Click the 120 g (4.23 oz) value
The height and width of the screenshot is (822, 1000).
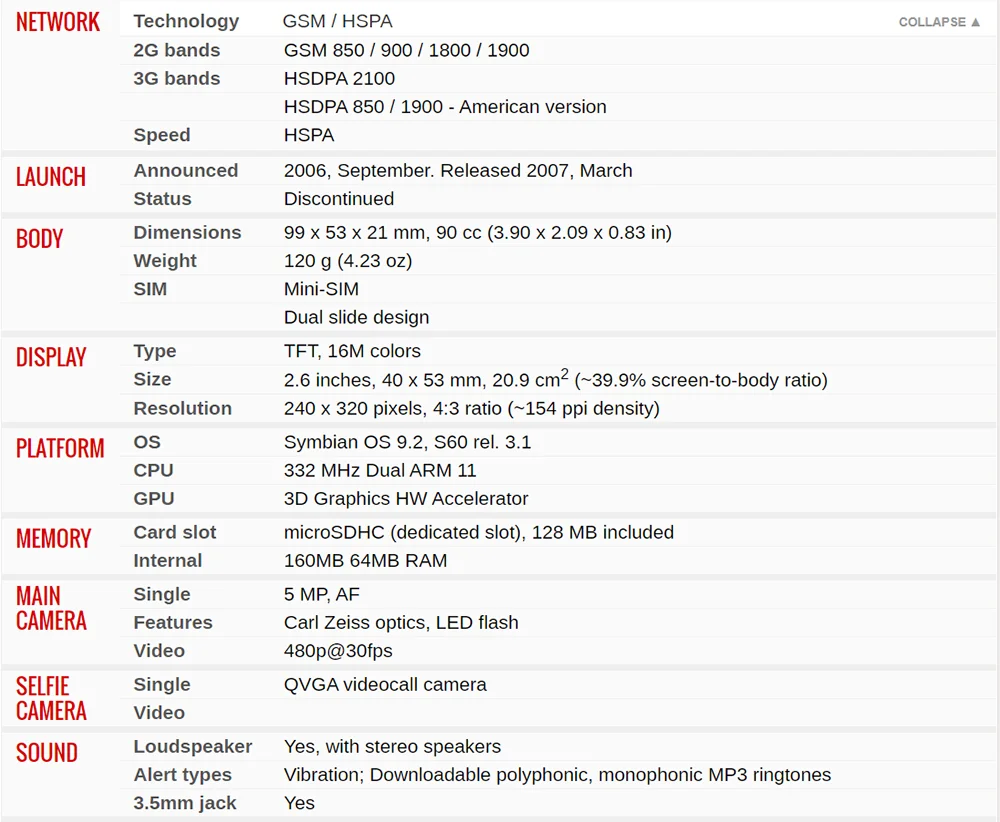[348, 261]
